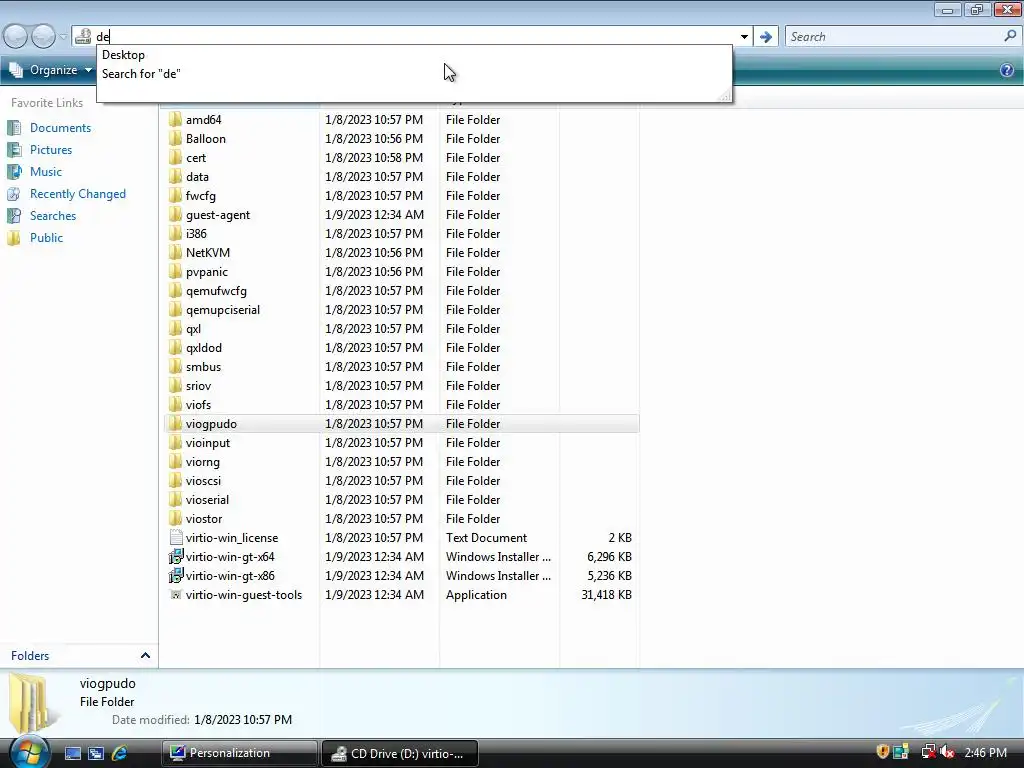Open Documents in Favorite Links
1024x768 pixels.
click(x=60, y=128)
